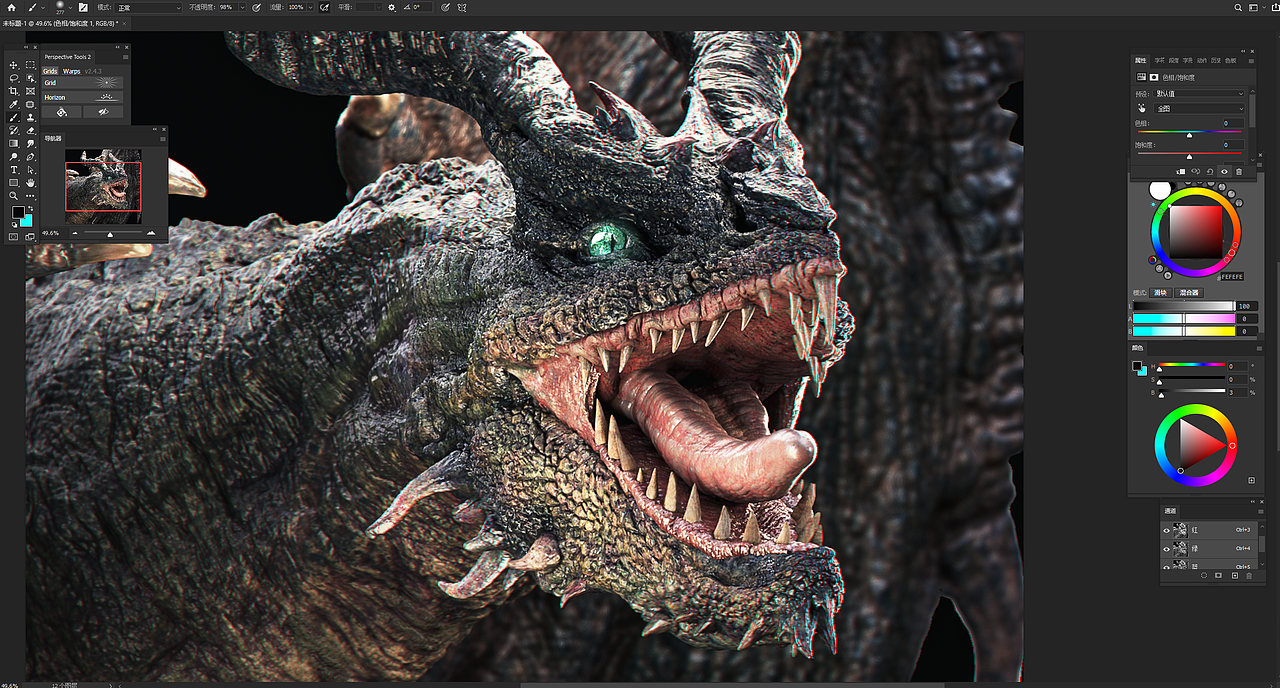Select the Hand tool
This screenshot has width=1280, height=688.
pyautogui.click(x=30, y=182)
